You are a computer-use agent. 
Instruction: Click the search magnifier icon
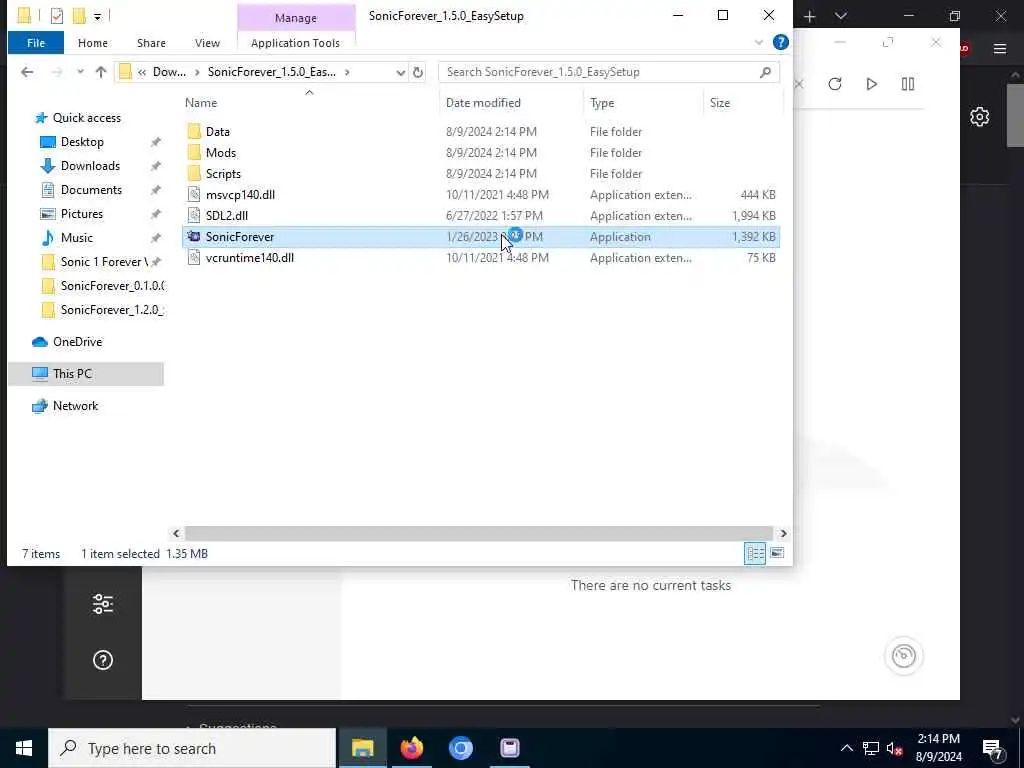pos(765,72)
